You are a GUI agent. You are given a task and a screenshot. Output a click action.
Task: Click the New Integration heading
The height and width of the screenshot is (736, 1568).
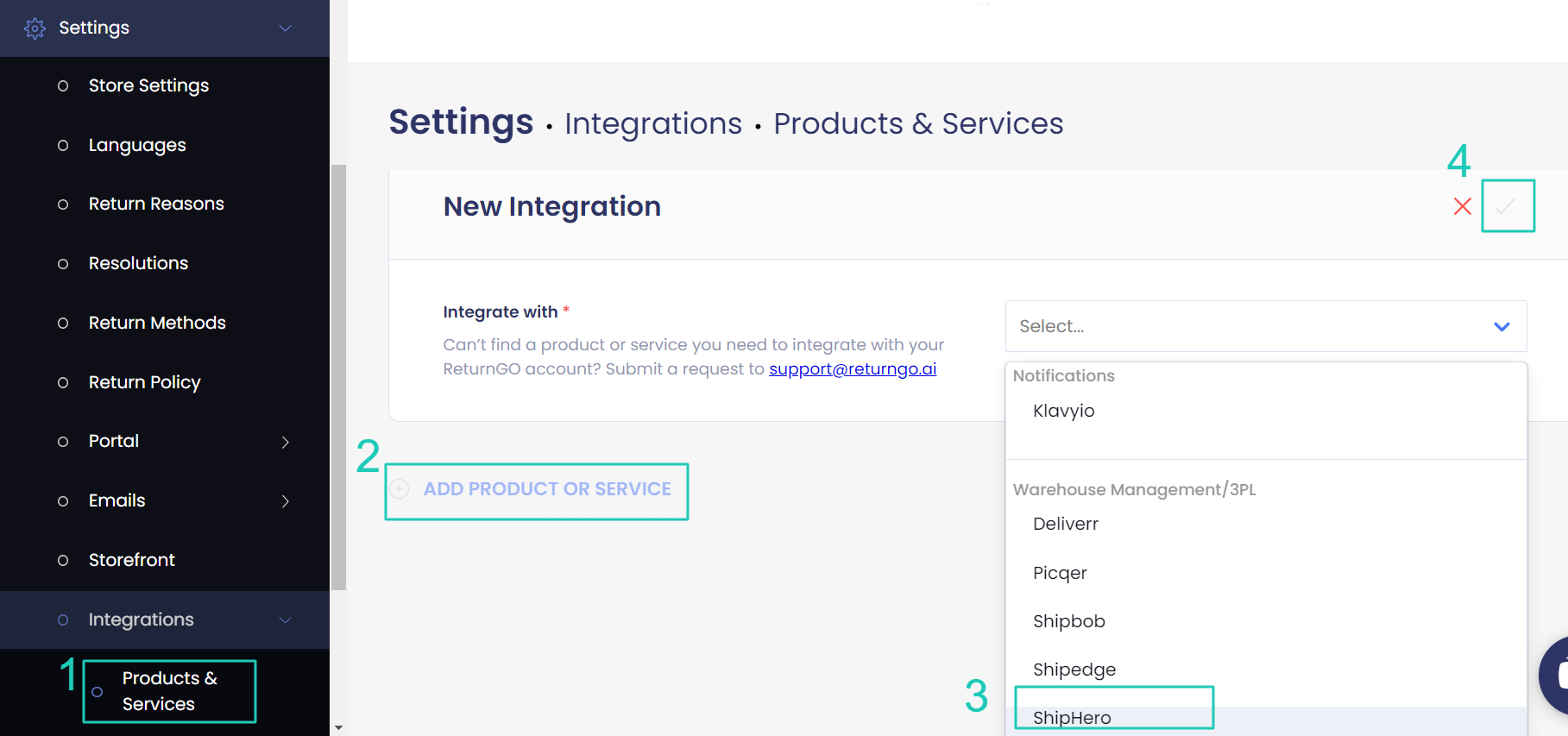[x=552, y=206]
